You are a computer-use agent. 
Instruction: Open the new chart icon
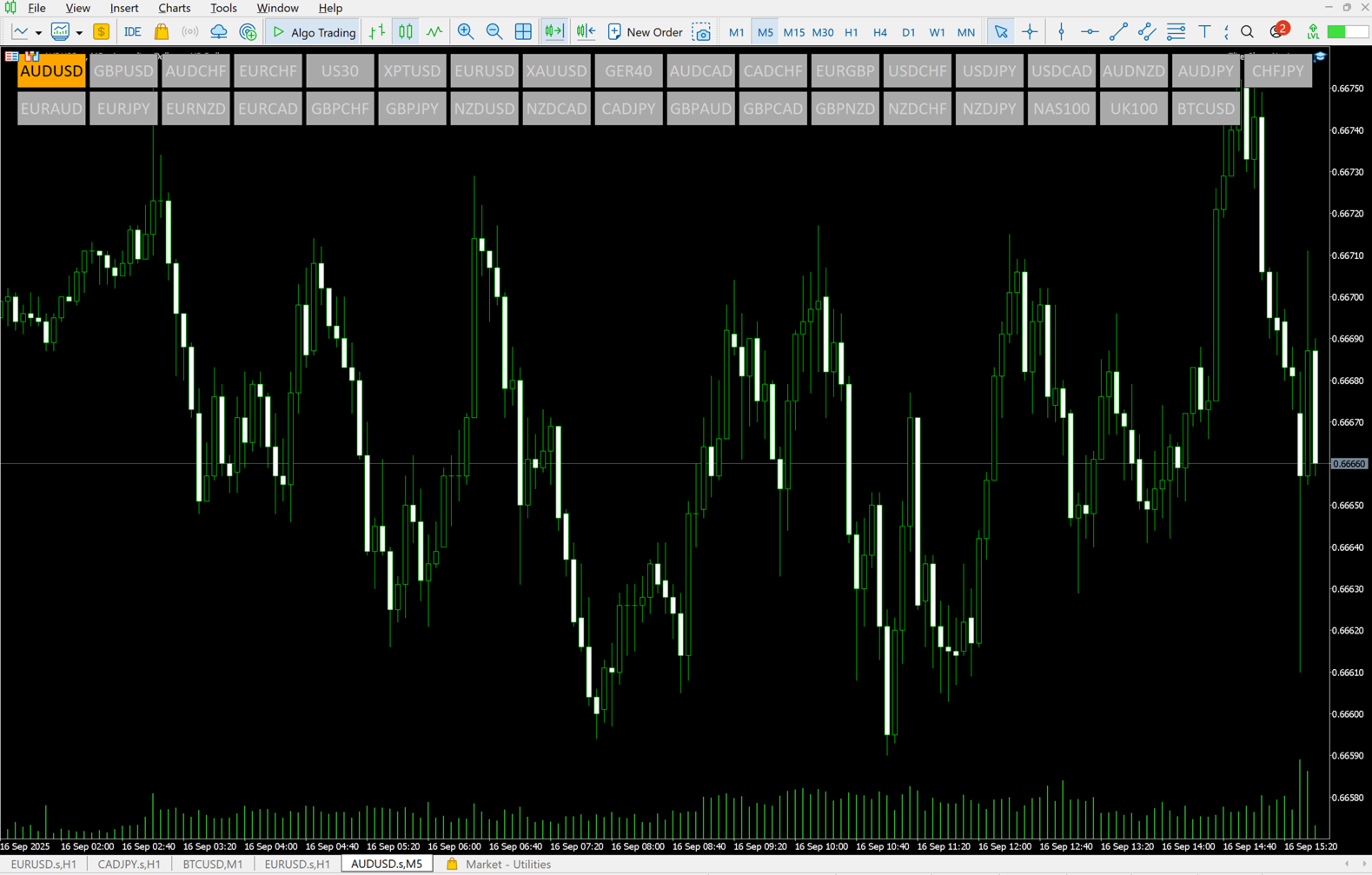[x=19, y=32]
